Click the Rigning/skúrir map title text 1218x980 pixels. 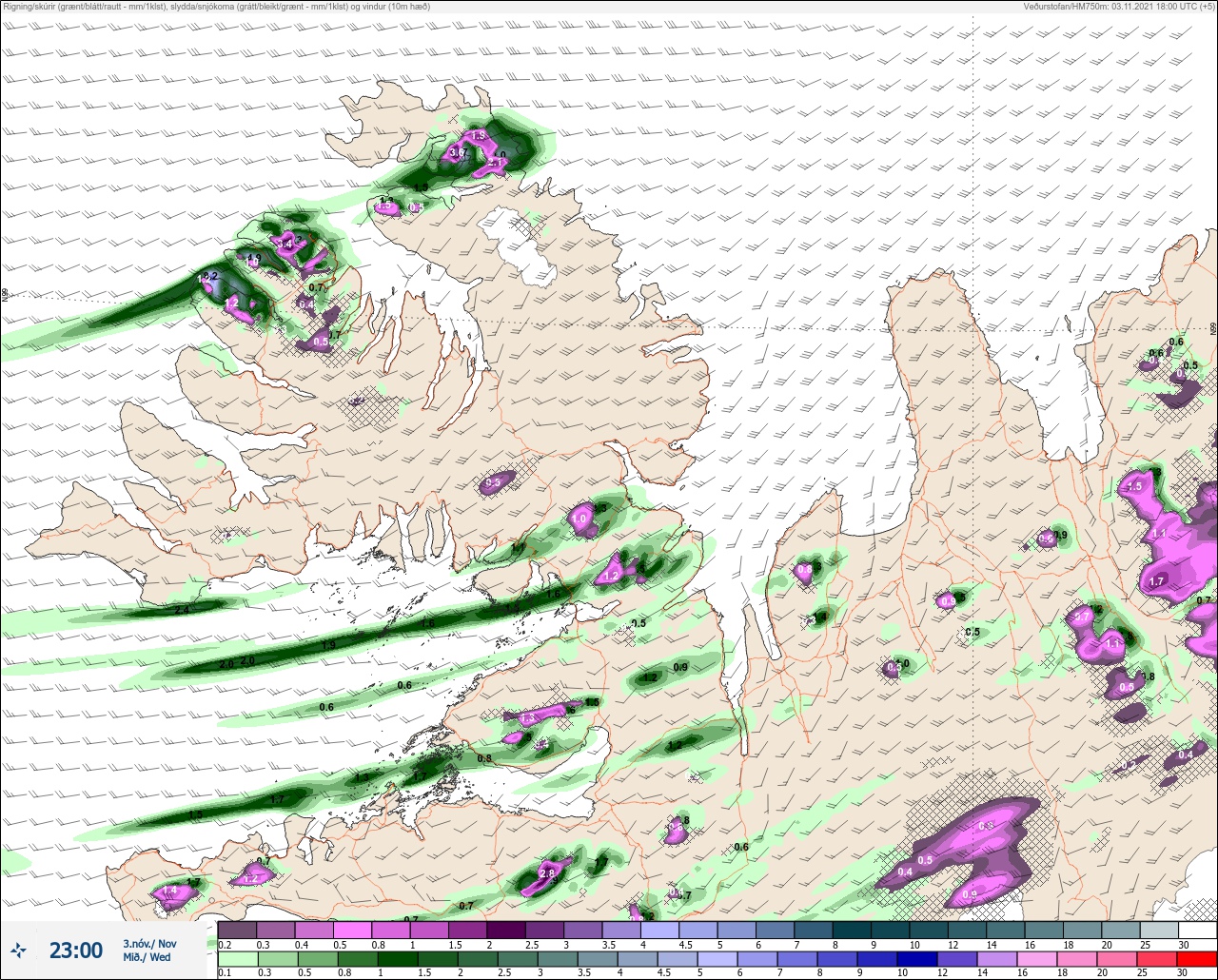(x=216, y=6)
